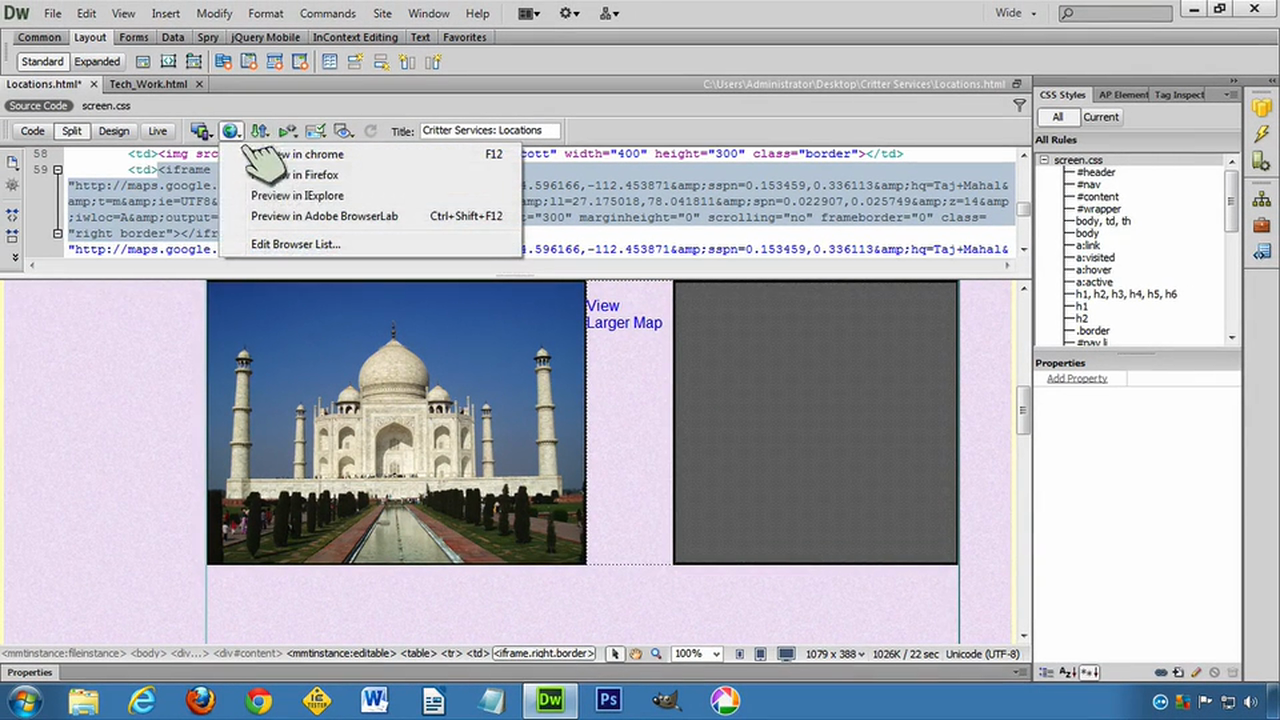Switch to Expanded tables mode
Viewport: 1280px width, 720px height.
tap(96, 61)
